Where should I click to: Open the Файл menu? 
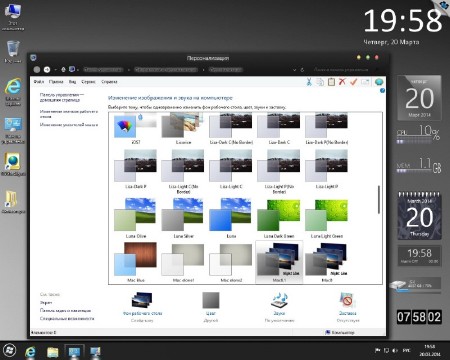pyautogui.click(x=39, y=82)
